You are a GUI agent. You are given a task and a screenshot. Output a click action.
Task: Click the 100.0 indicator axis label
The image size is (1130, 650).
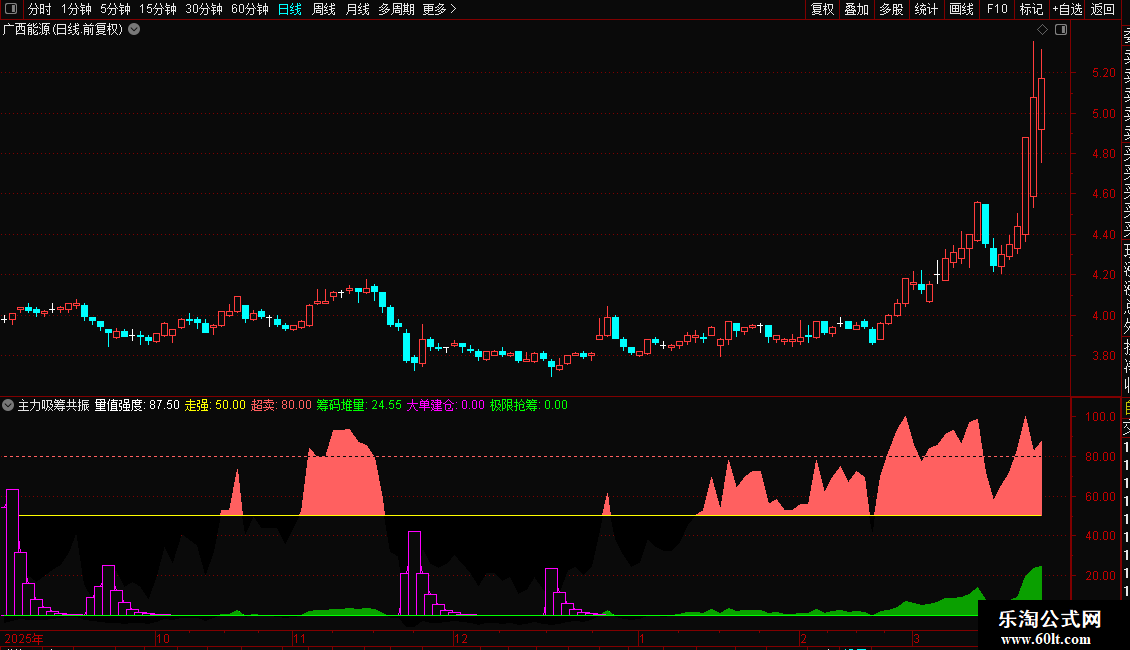point(1100,417)
